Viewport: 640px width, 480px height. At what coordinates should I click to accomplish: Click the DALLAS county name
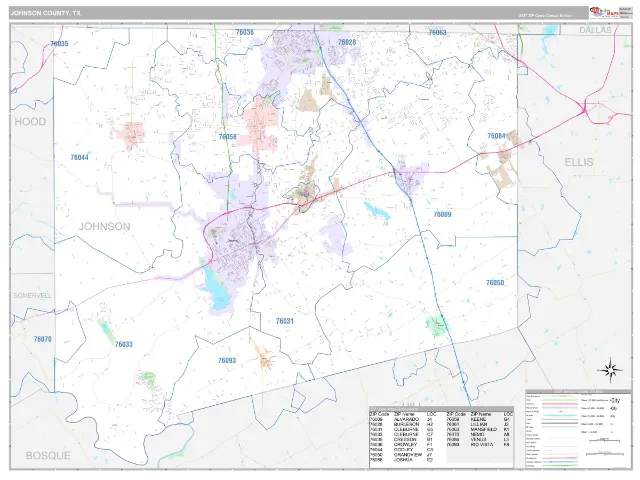click(596, 30)
